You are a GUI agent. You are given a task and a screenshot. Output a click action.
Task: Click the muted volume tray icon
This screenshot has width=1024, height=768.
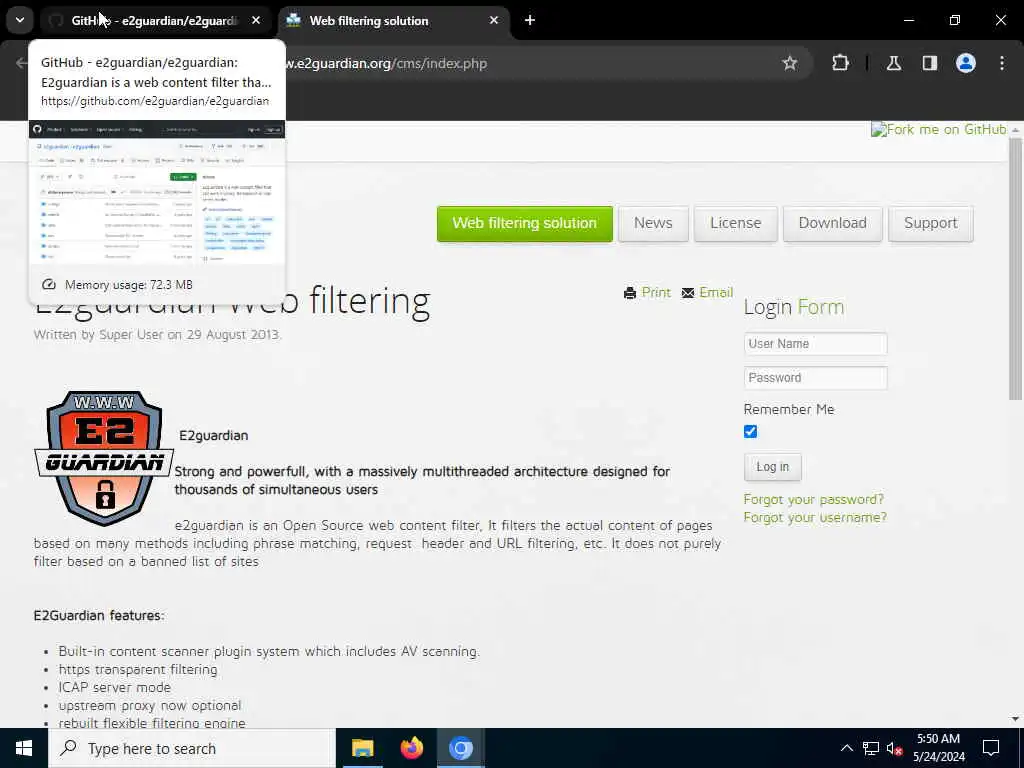(x=894, y=748)
